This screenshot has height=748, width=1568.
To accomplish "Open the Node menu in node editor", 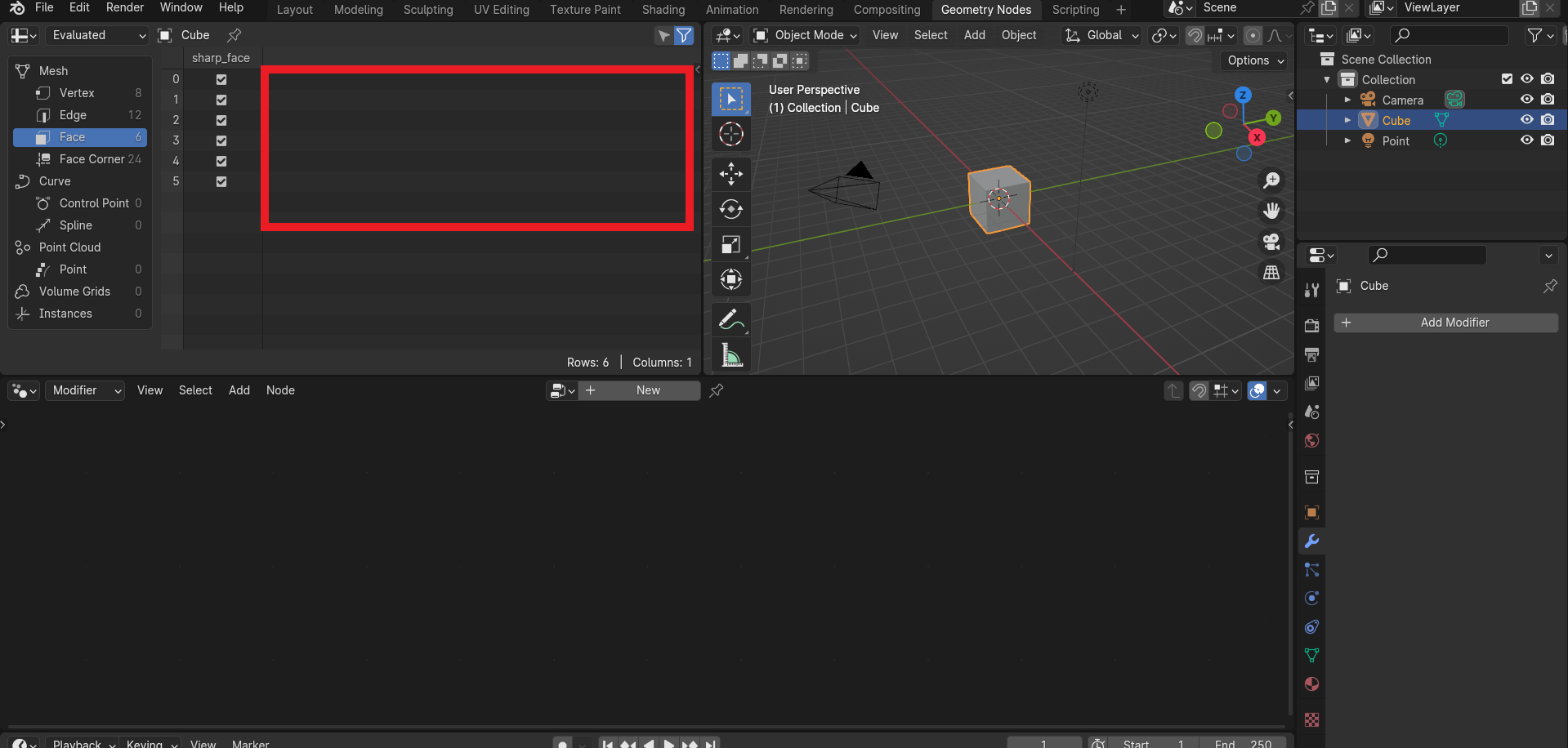I will coord(280,390).
